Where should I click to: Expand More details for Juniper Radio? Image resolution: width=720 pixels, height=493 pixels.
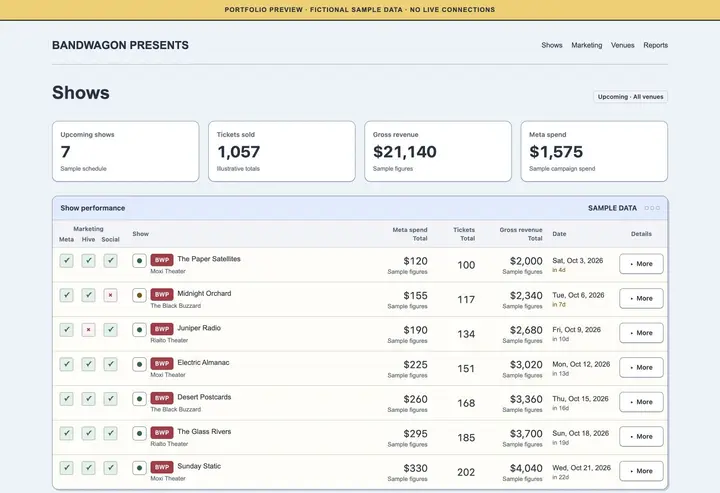(641, 333)
